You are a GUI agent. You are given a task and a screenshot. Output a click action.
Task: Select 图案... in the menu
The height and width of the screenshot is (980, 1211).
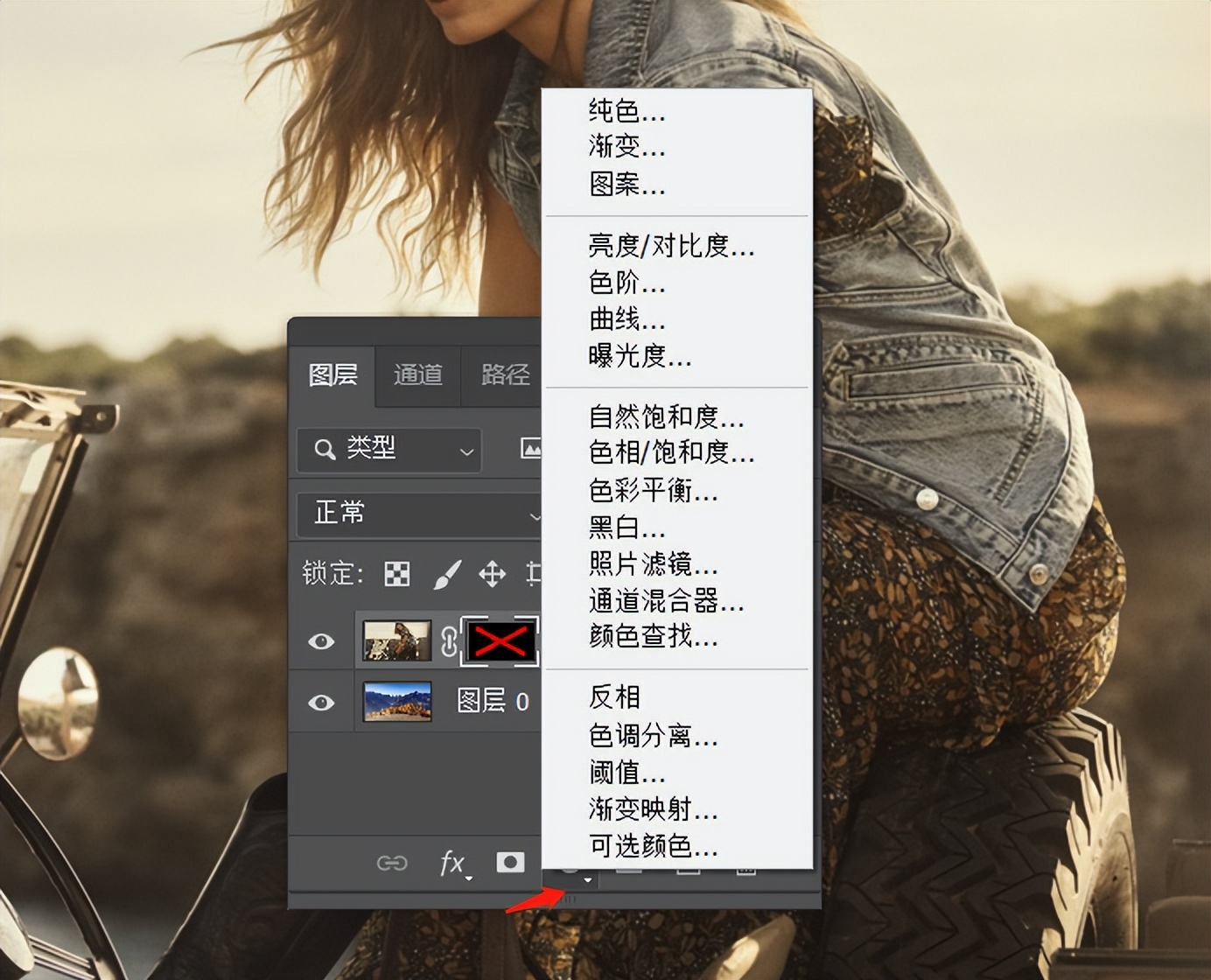tap(626, 184)
